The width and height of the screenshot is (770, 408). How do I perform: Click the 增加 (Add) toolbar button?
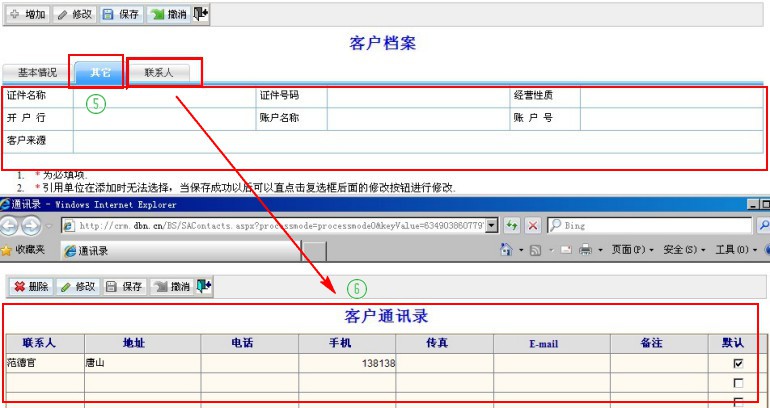[x=27, y=15]
